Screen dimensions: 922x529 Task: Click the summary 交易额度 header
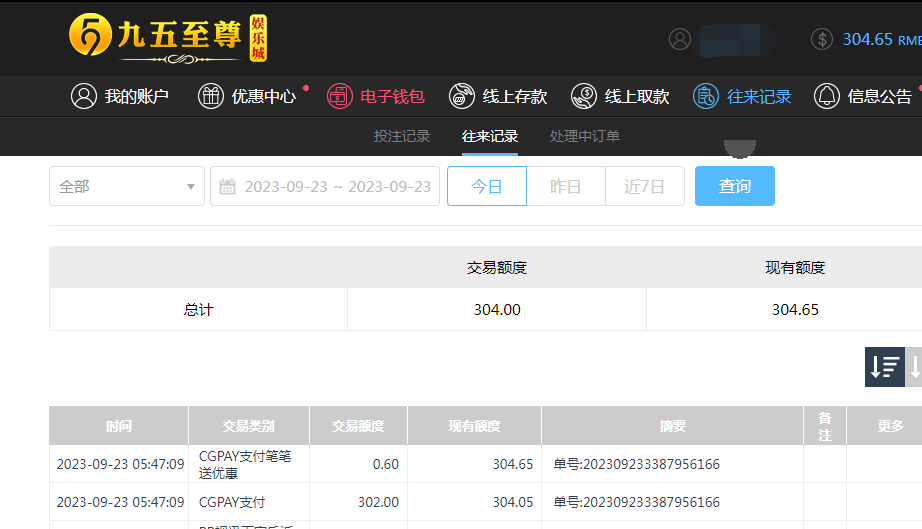tap(497, 268)
